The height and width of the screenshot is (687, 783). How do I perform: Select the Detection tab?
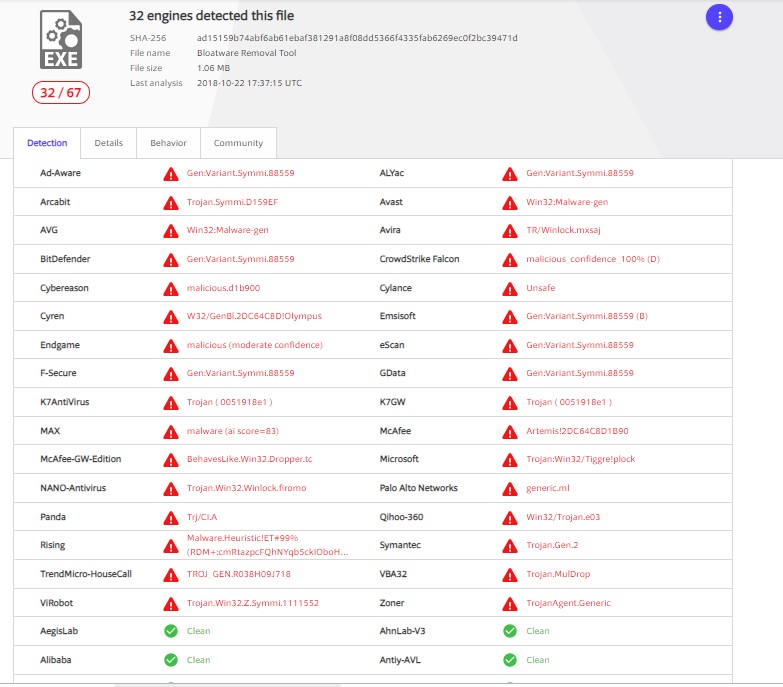pos(47,143)
